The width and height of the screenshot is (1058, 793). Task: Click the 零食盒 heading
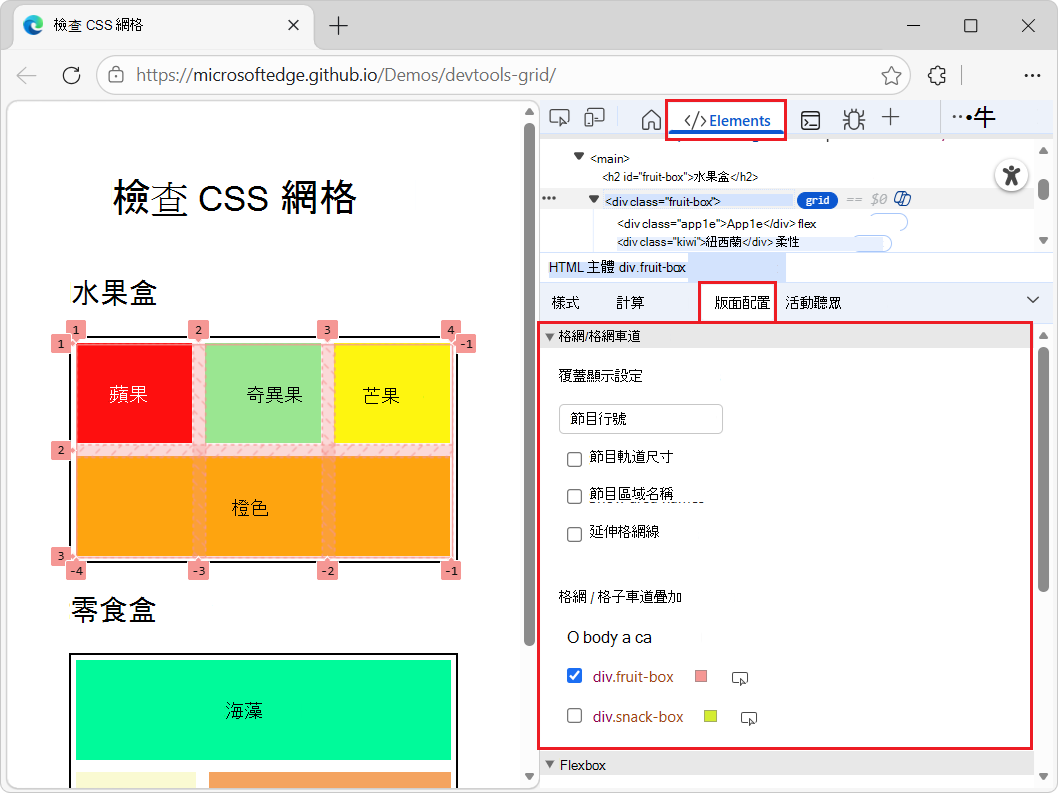click(115, 610)
